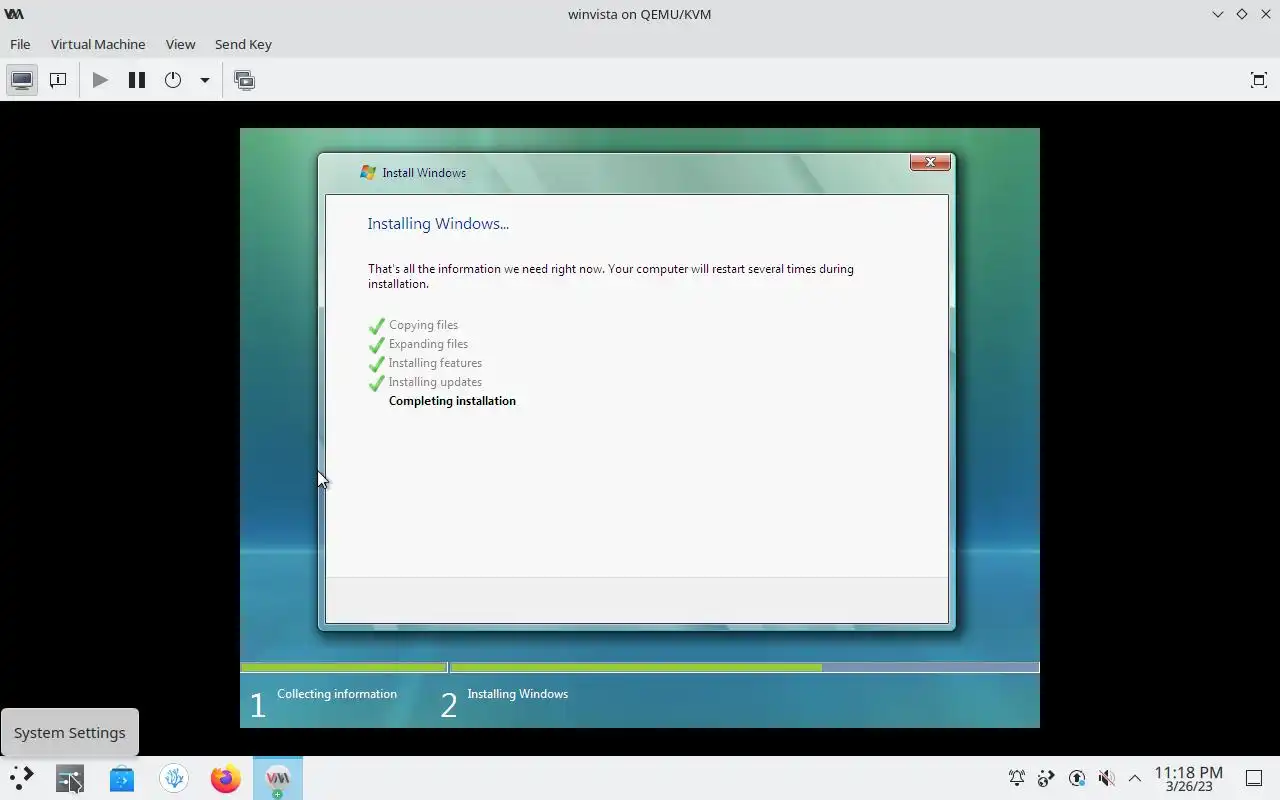Launch Firefox from the taskbar
Viewport: 1280px width, 800px height.
click(226, 778)
